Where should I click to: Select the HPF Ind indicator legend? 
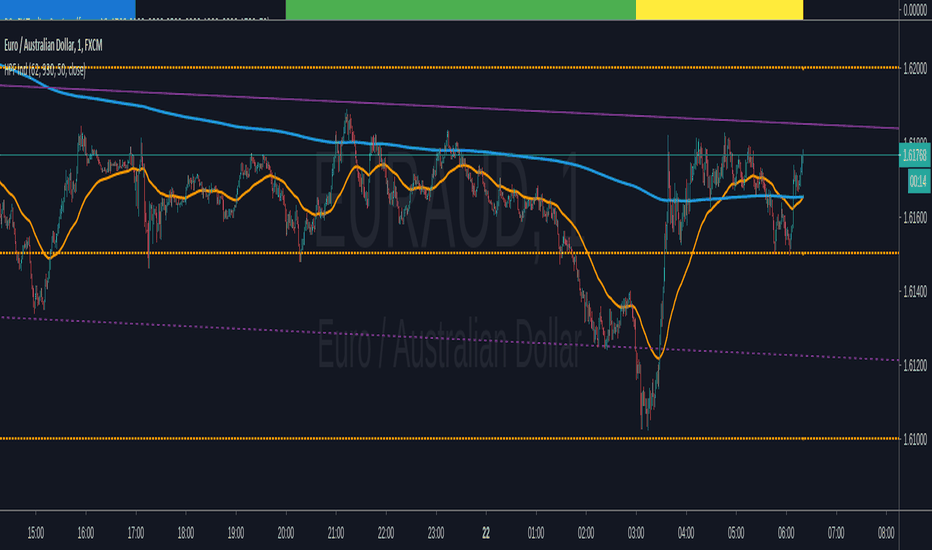coord(45,71)
